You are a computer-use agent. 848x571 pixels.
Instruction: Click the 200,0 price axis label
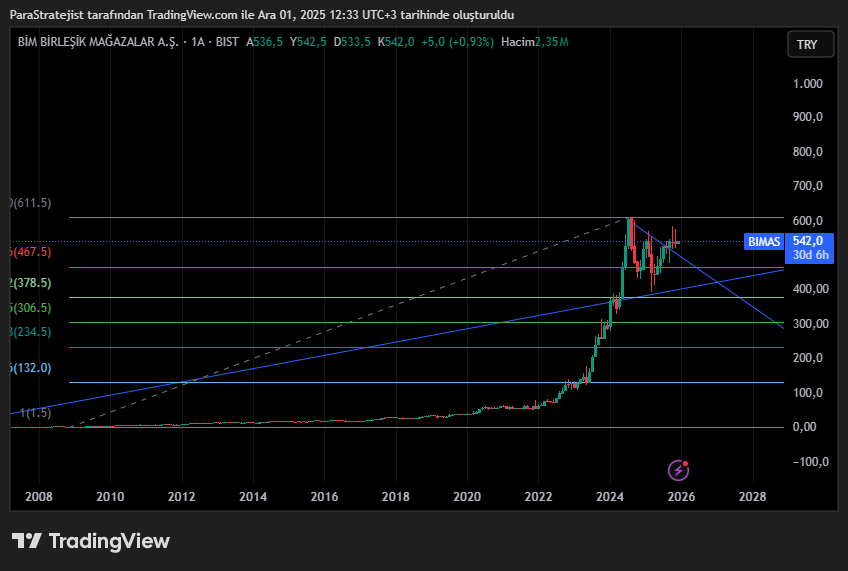[x=807, y=358]
